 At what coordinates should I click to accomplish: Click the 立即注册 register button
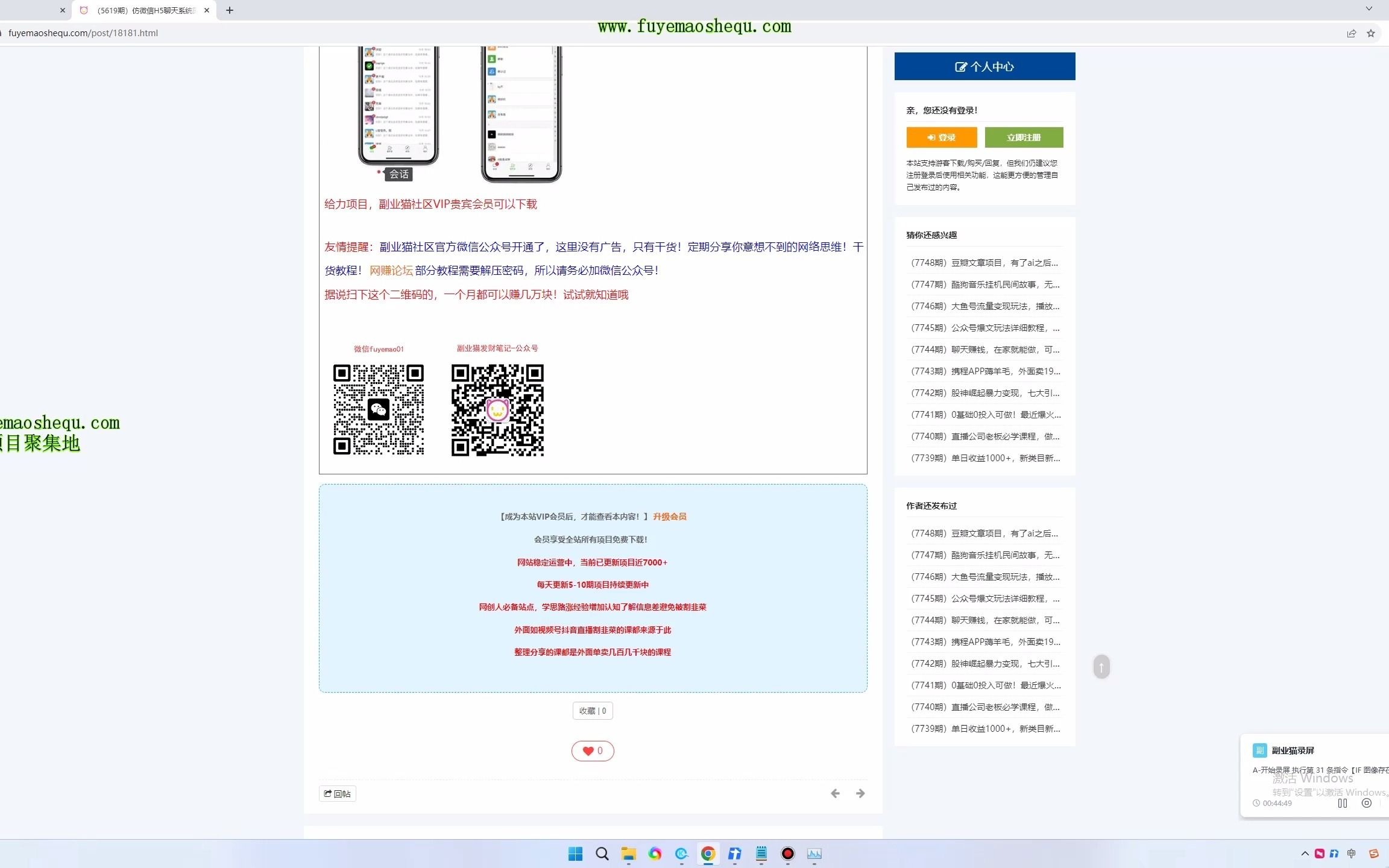[x=1023, y=137]
